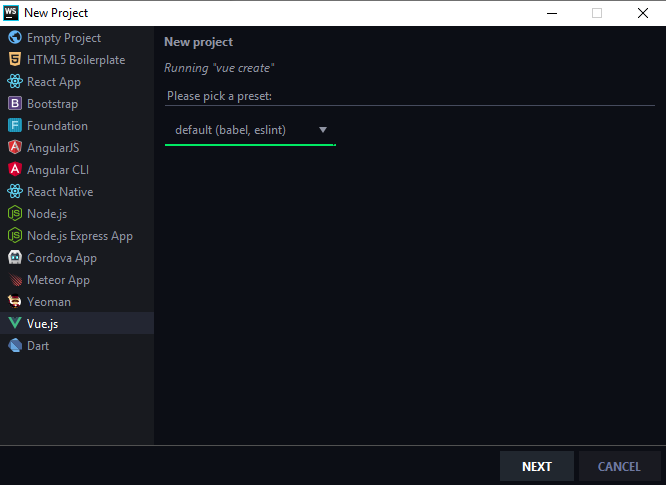Viewport: 666px width, 485px height.
Task: Select Meteor App project type
Action: [77, 279]
